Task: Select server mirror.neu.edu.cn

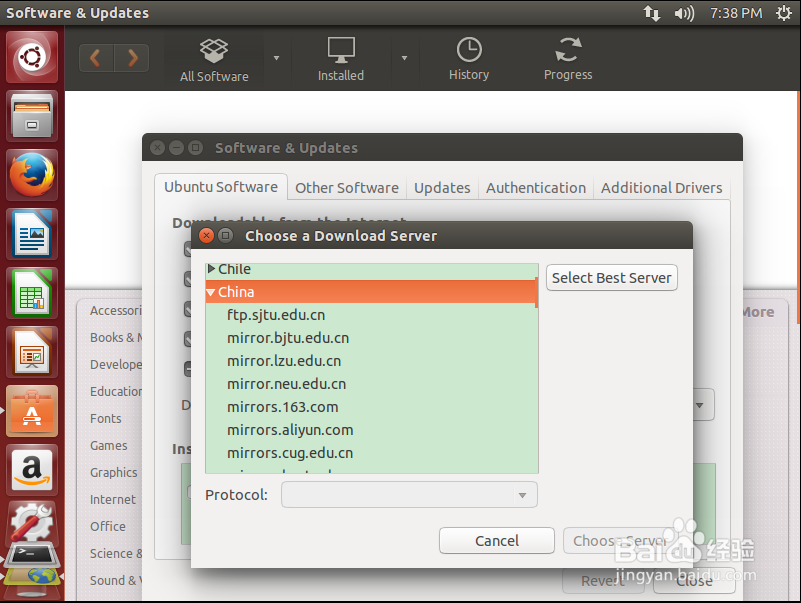Action: [371, 384]
